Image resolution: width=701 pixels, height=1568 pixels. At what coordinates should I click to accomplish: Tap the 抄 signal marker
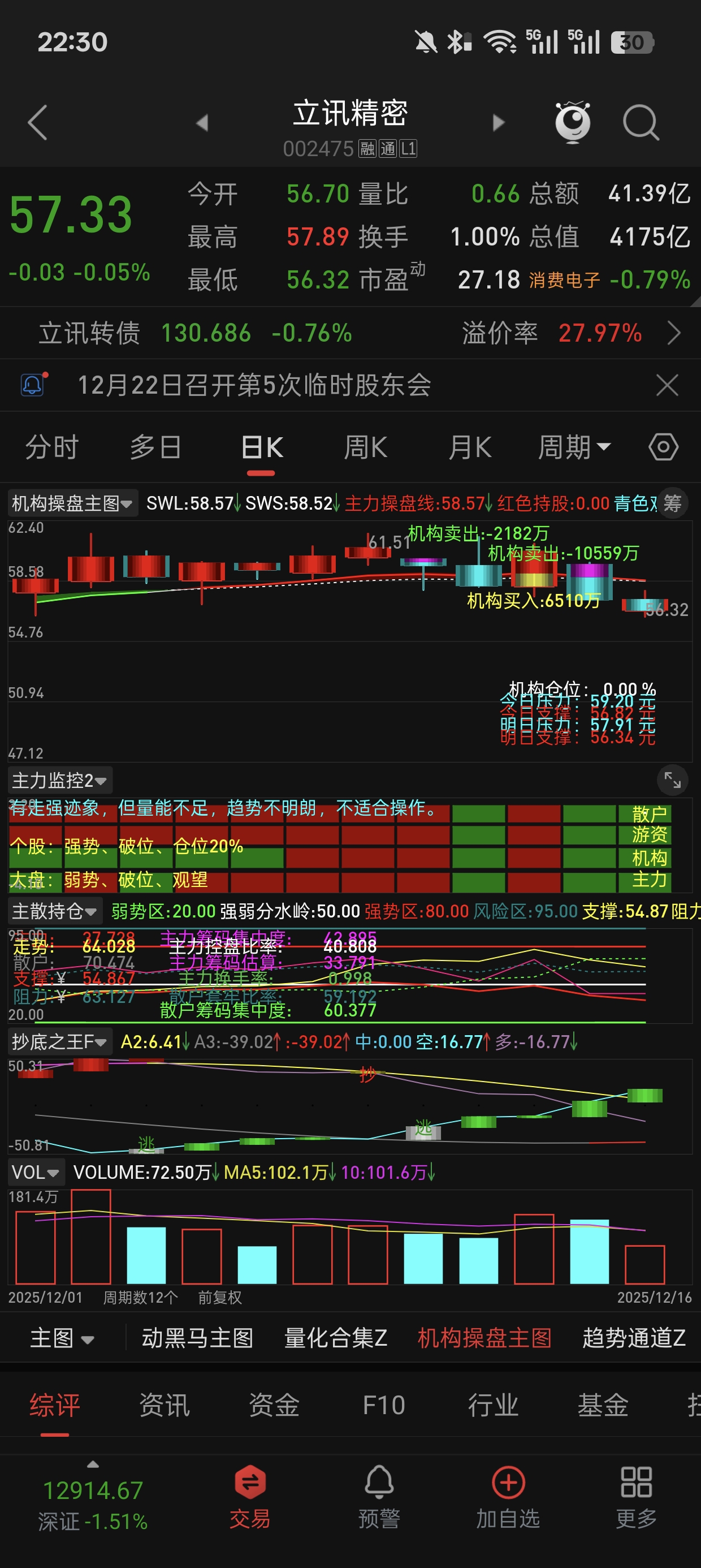coord(367,1074)
